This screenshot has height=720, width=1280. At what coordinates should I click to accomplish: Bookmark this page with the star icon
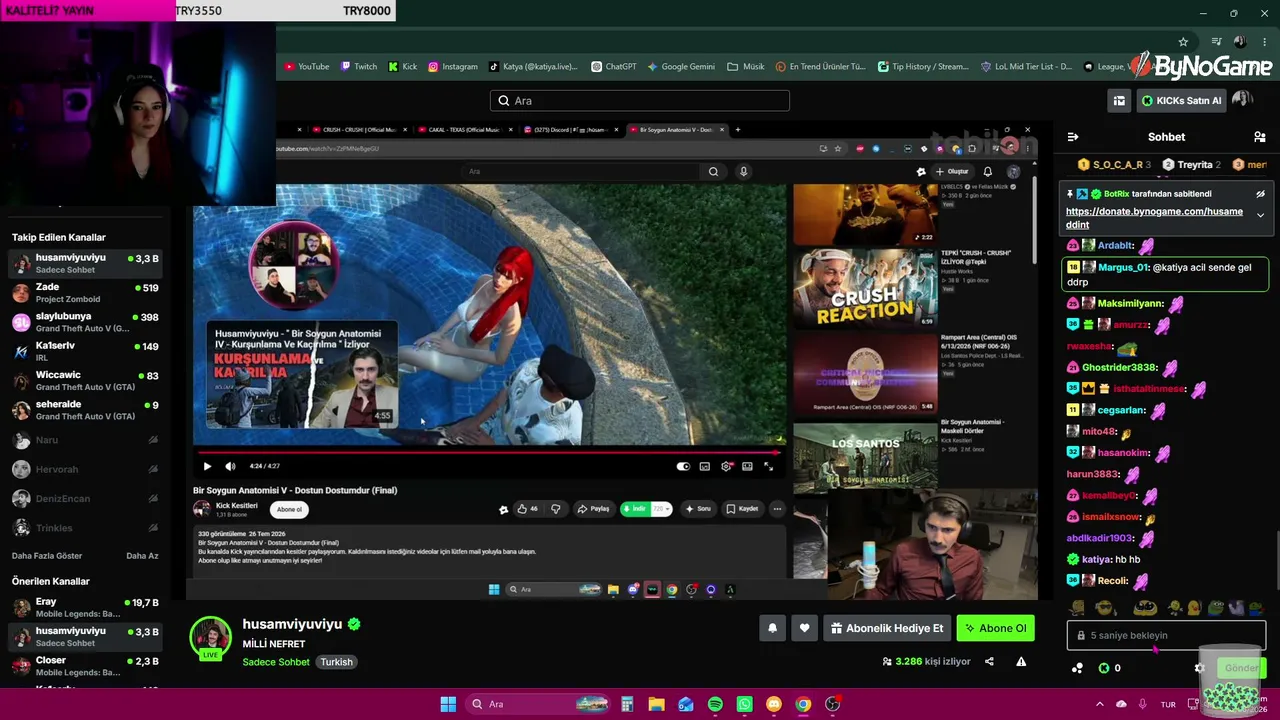[1183, 42]
